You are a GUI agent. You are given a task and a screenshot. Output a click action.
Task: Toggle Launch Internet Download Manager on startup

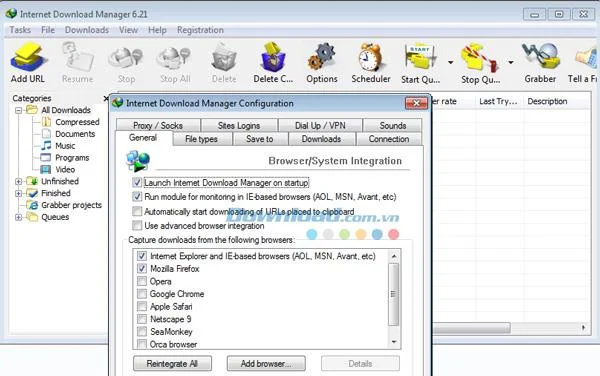[x=137, y=182]
